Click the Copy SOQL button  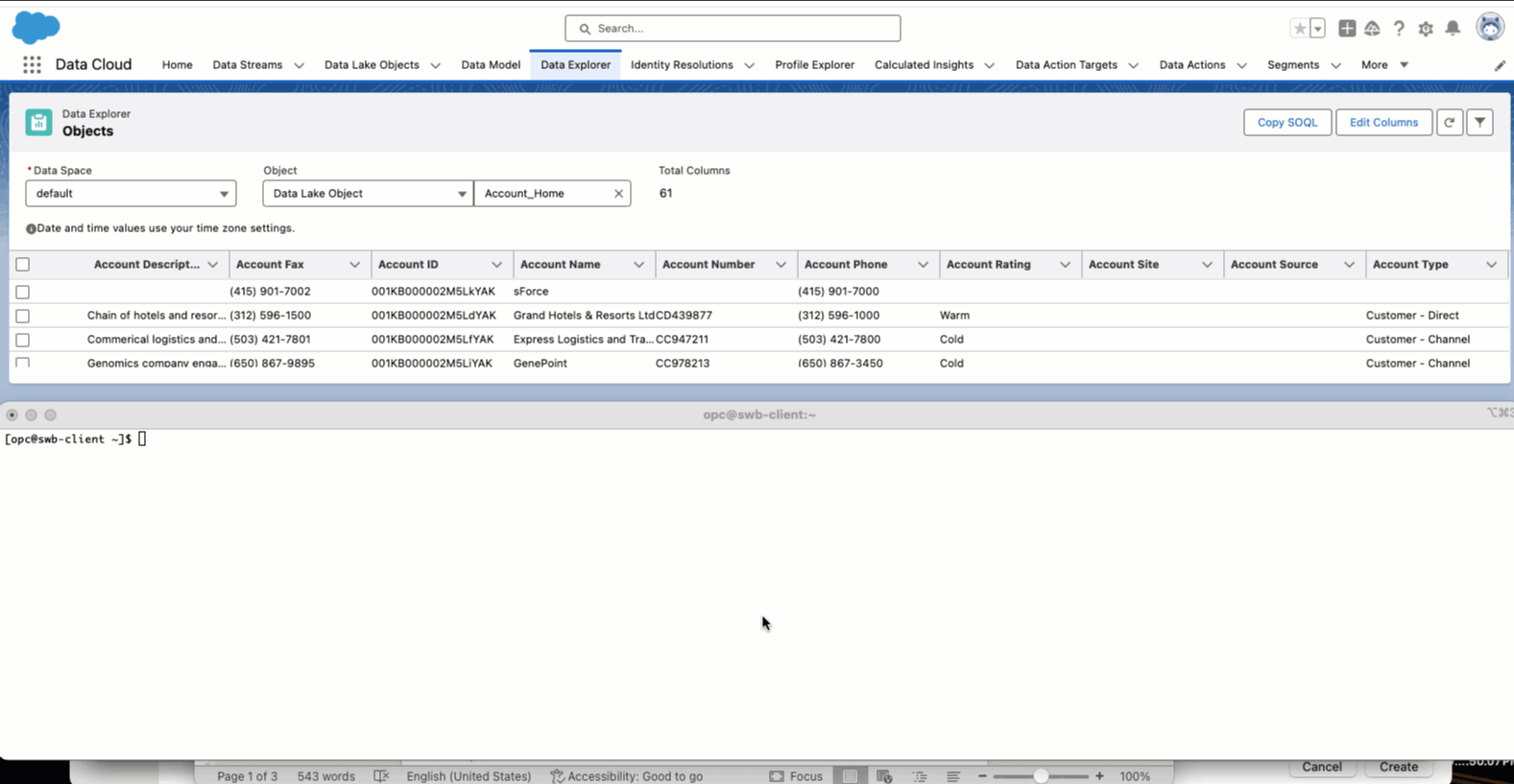1287,122
